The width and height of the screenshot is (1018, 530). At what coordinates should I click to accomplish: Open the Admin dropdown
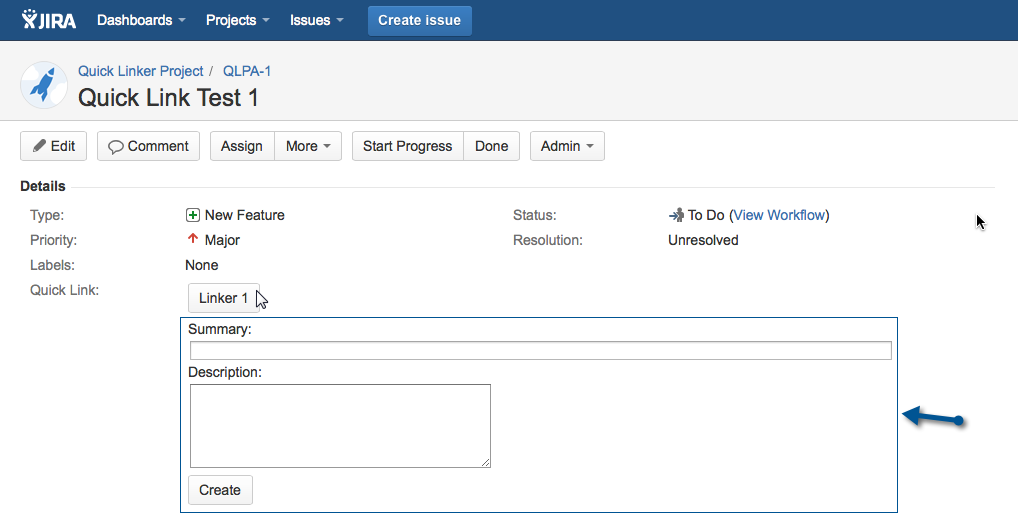point(567,146)
